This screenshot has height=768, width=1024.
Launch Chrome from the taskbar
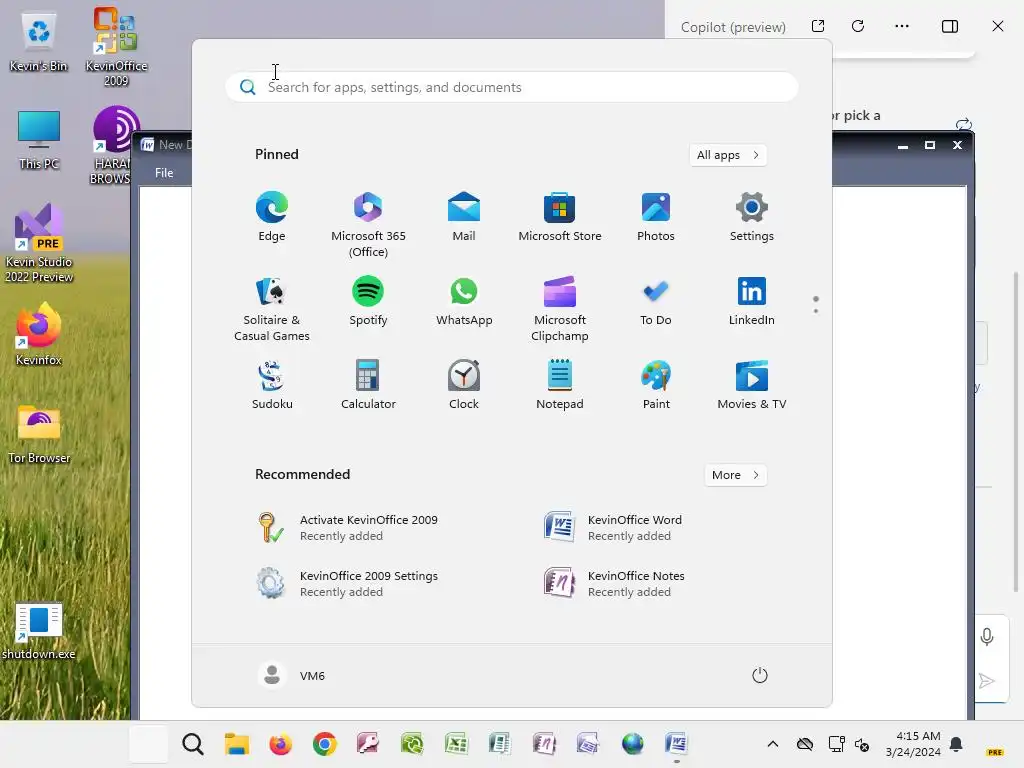point(325,744)
